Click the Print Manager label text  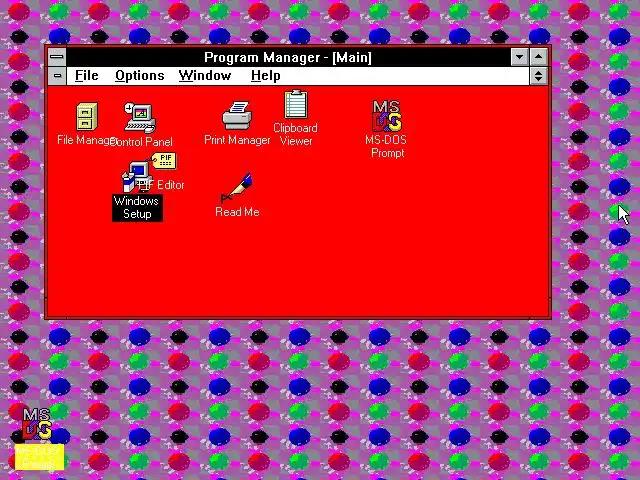click(x=237, y=140)
